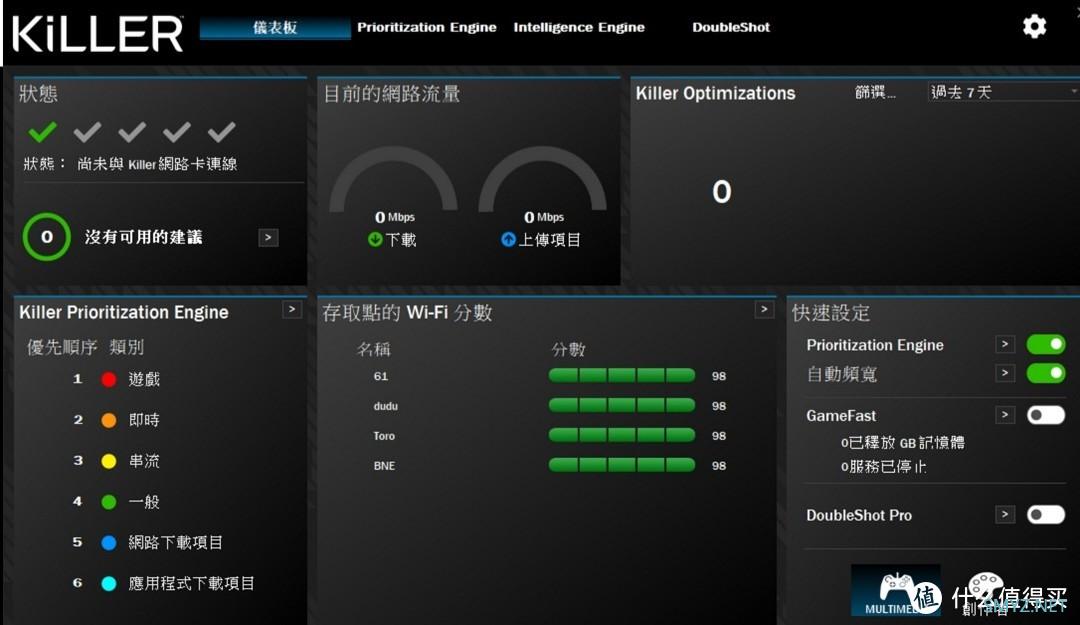
Task: Expand the 沒有可用的建議 arrow
Action: [x=268, y=237]
